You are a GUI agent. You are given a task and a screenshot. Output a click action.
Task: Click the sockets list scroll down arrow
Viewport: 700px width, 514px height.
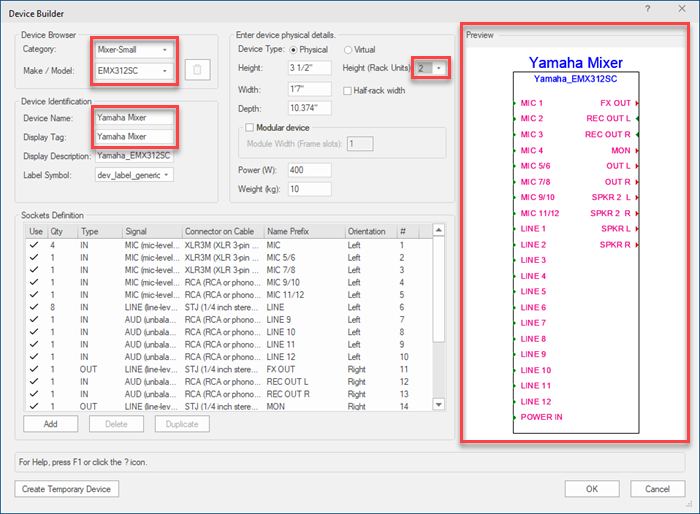[439, 405]
